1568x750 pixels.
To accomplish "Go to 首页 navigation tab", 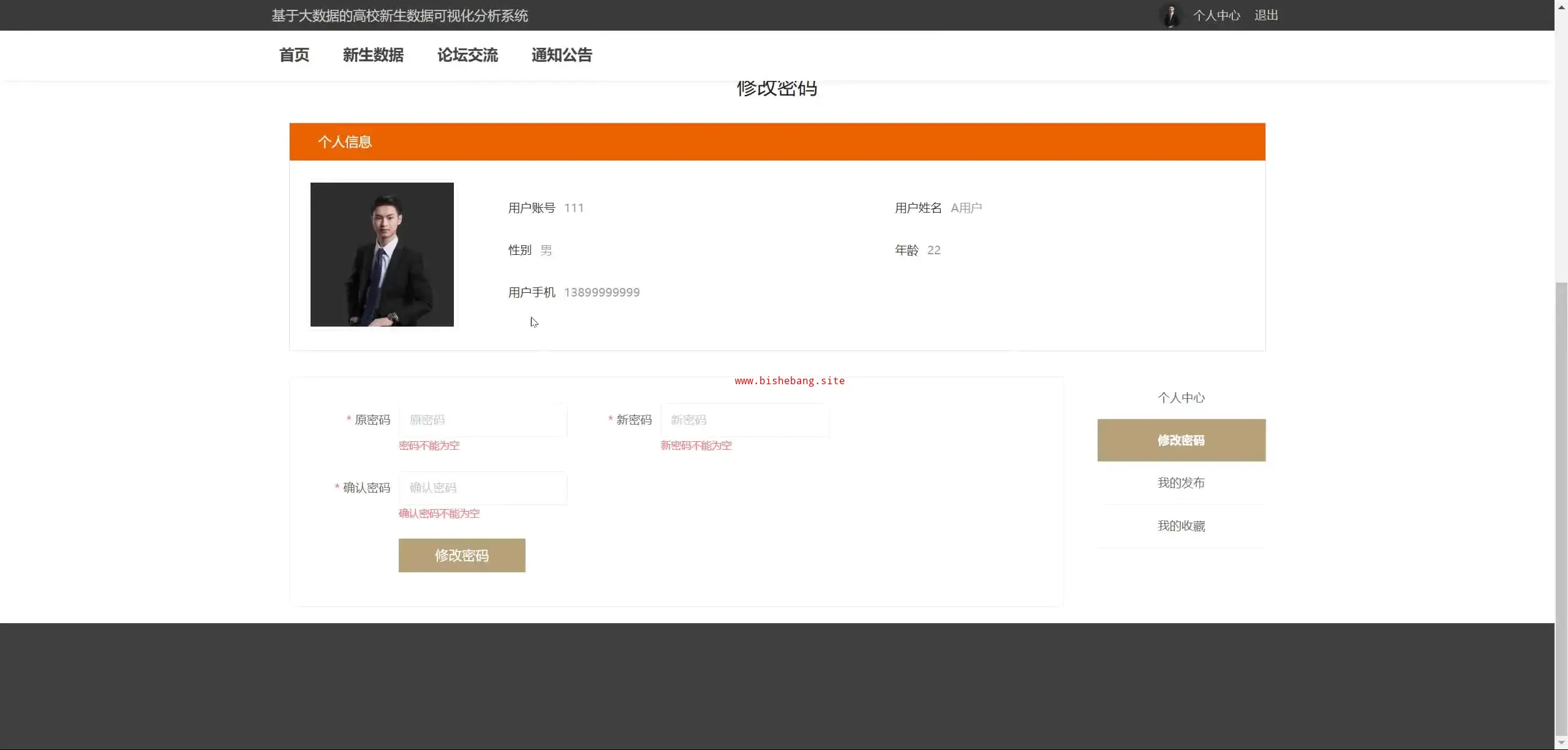I will (x=294, y=55).
